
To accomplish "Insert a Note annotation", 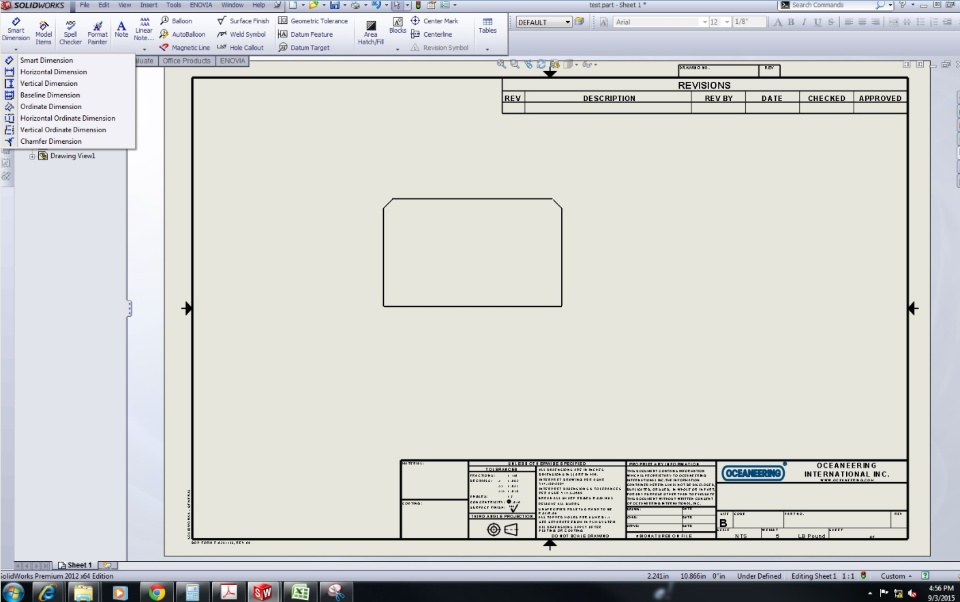I will pos(121,29).
